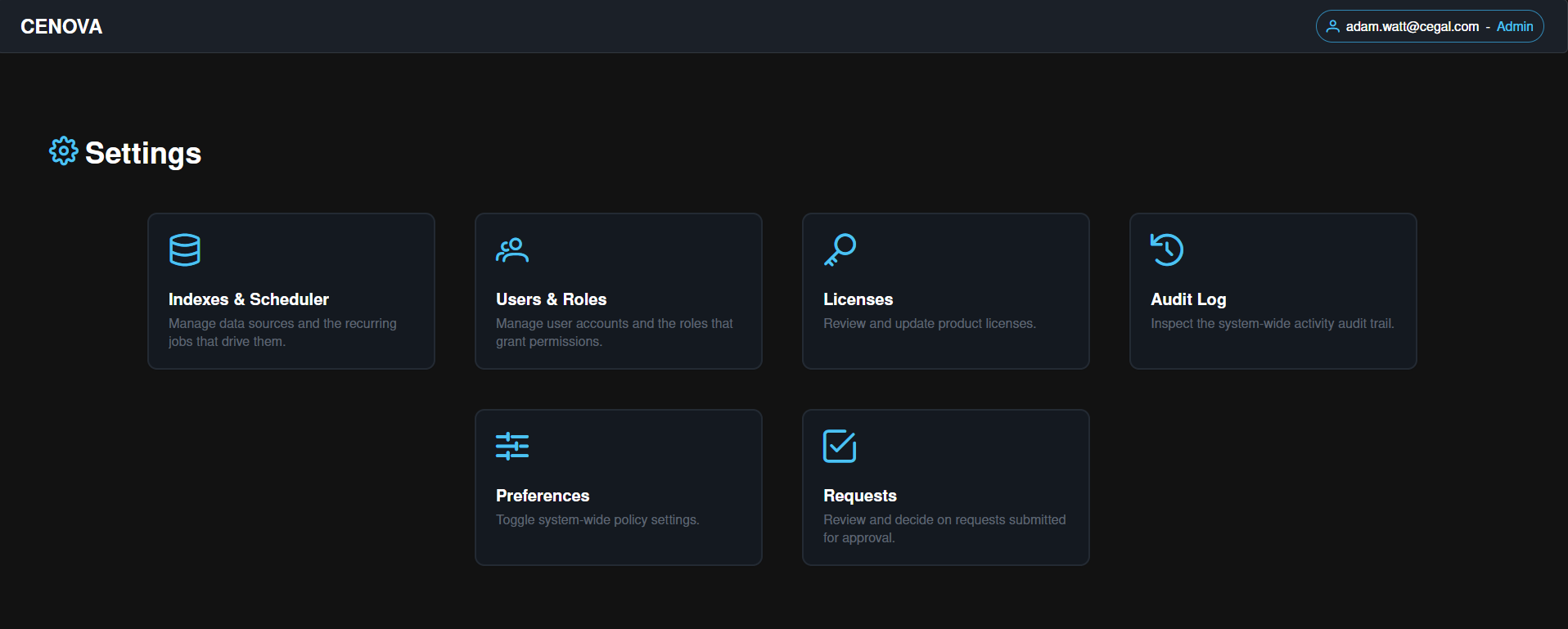Click the key icon on Licenses card
Viewport: 1568px width, 629px height.
click(840, 249)
